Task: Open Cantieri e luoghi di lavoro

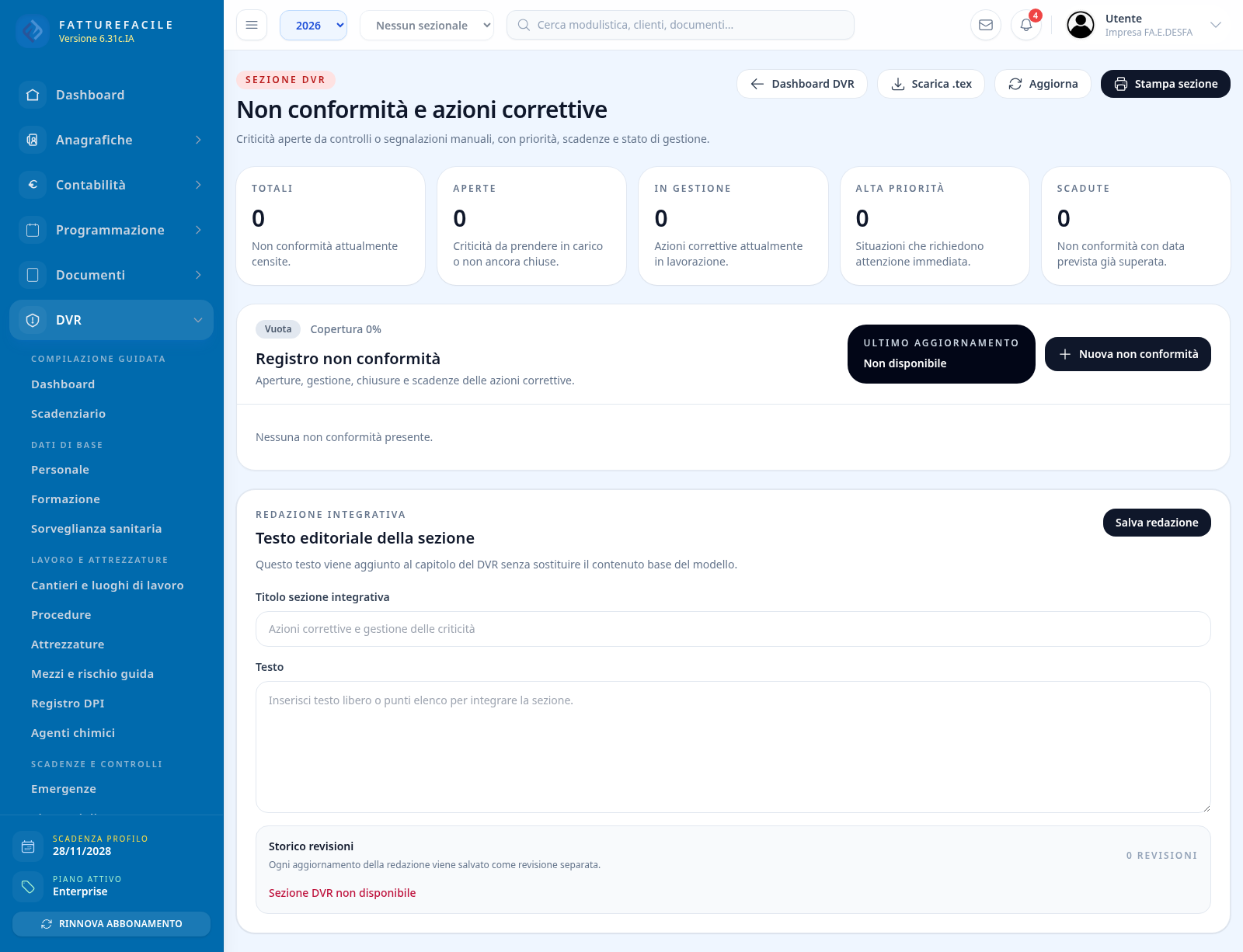Action: pos(107,585)
